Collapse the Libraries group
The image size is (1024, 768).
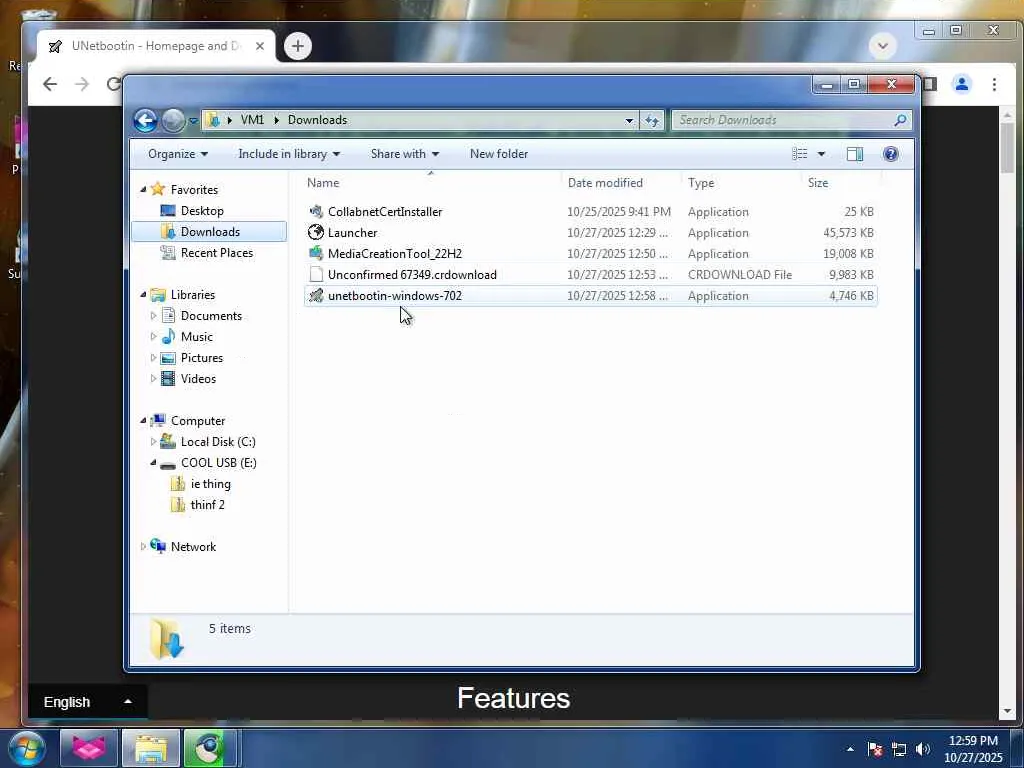[x=144, y=295]
